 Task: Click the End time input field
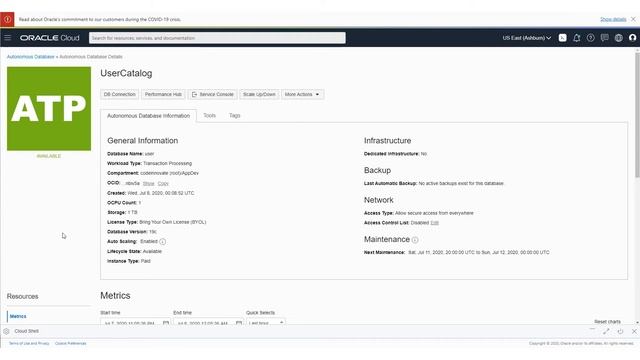[208, 322]
